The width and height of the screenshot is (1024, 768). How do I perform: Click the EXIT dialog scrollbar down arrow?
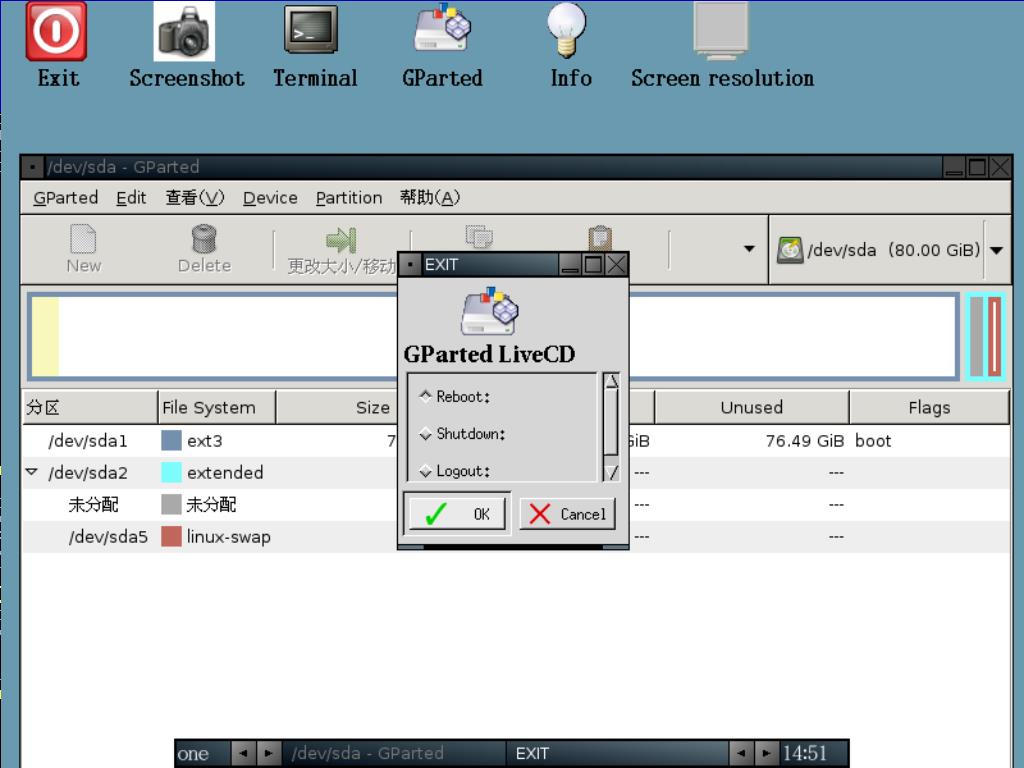(x=611, y=472)
